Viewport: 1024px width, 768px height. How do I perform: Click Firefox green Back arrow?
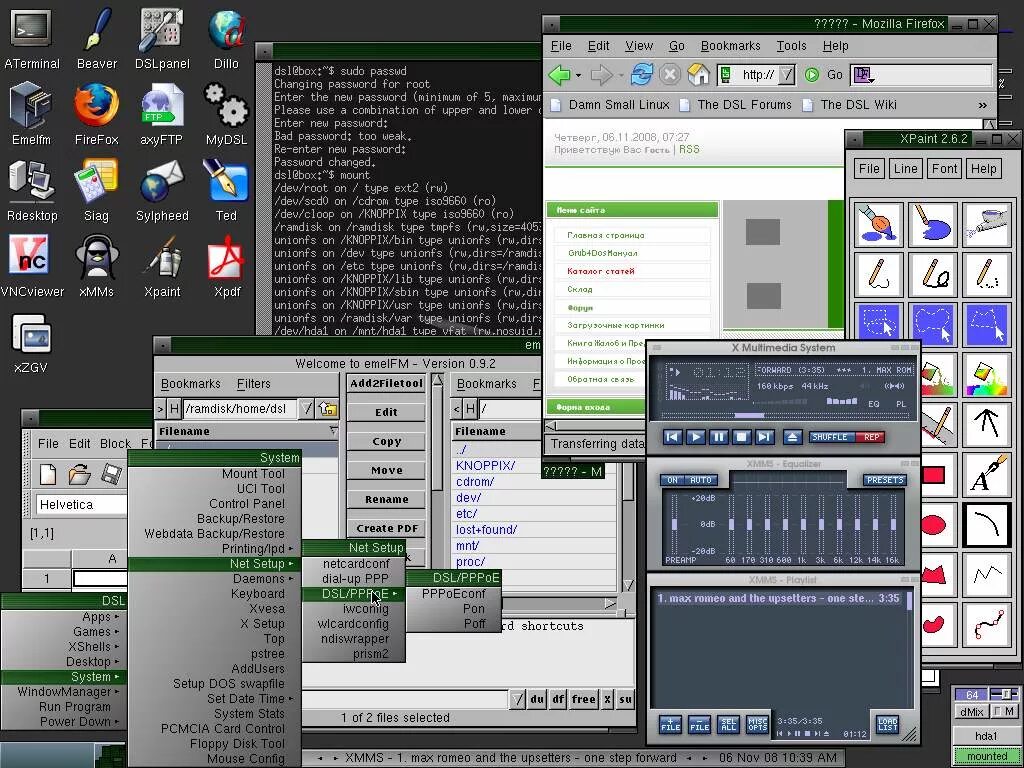point(560,75)
